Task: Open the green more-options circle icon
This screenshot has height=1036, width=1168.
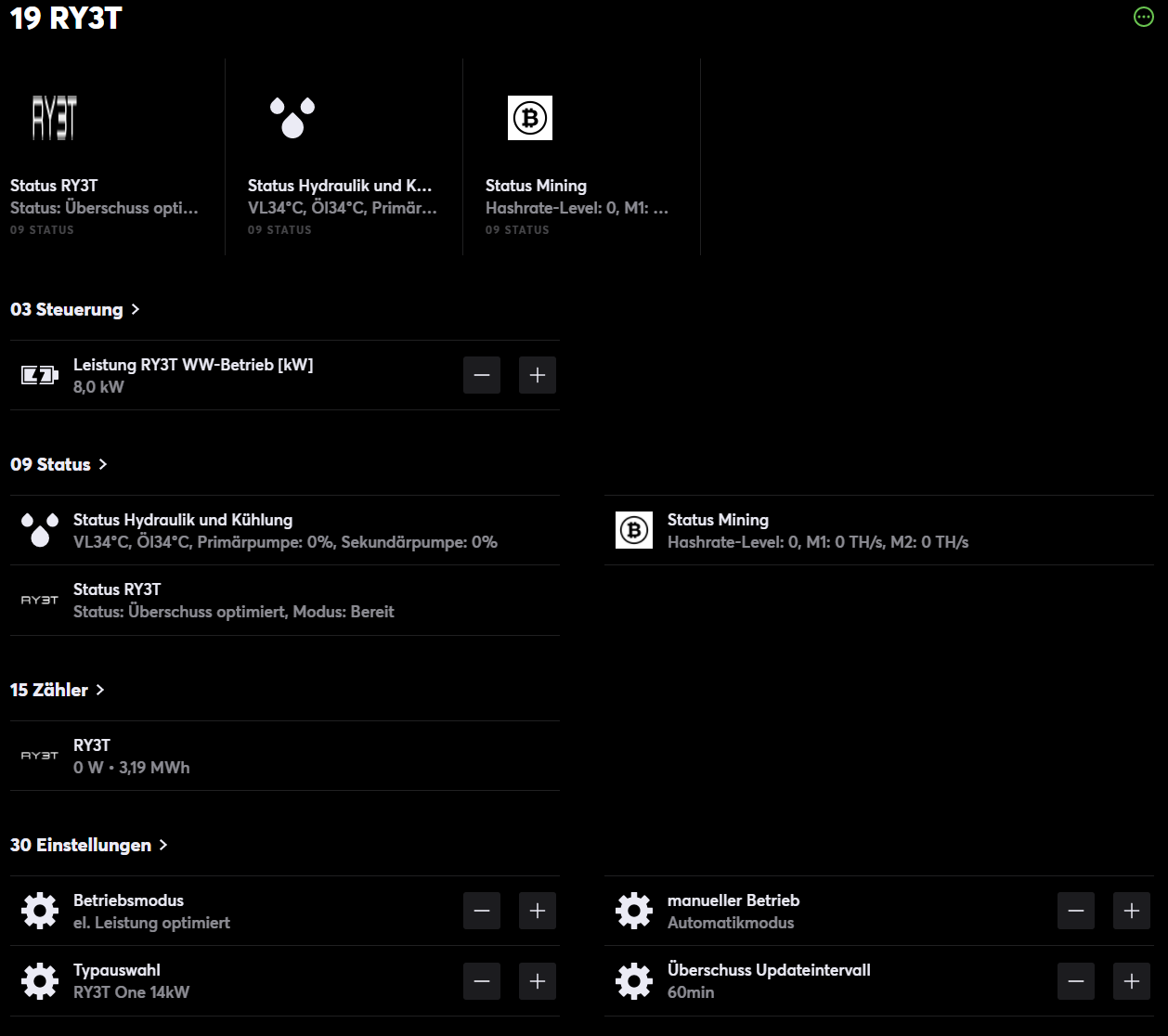Action: 1144,17
